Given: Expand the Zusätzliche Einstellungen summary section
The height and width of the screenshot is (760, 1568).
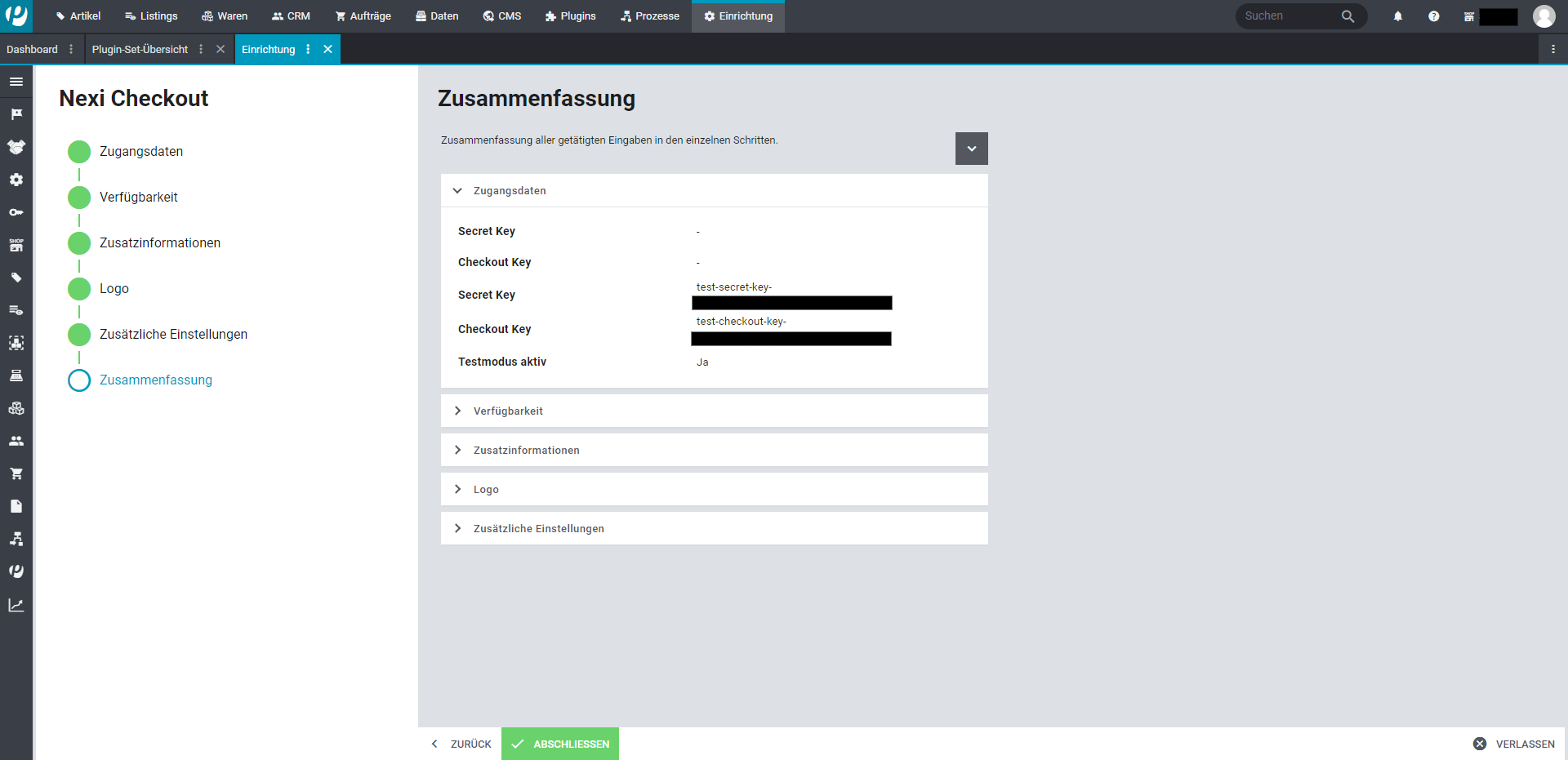Looking at the screenshot, I should click(x=715, y=528).
